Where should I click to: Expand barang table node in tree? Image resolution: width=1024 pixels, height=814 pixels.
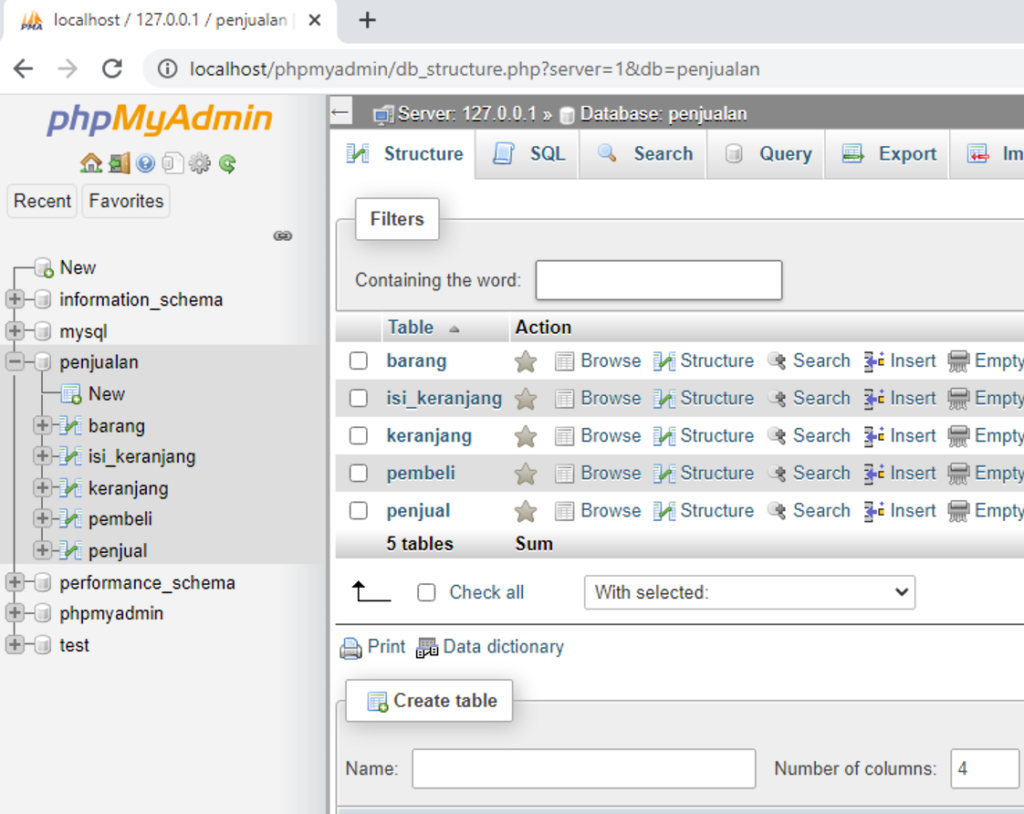point(42,425)
